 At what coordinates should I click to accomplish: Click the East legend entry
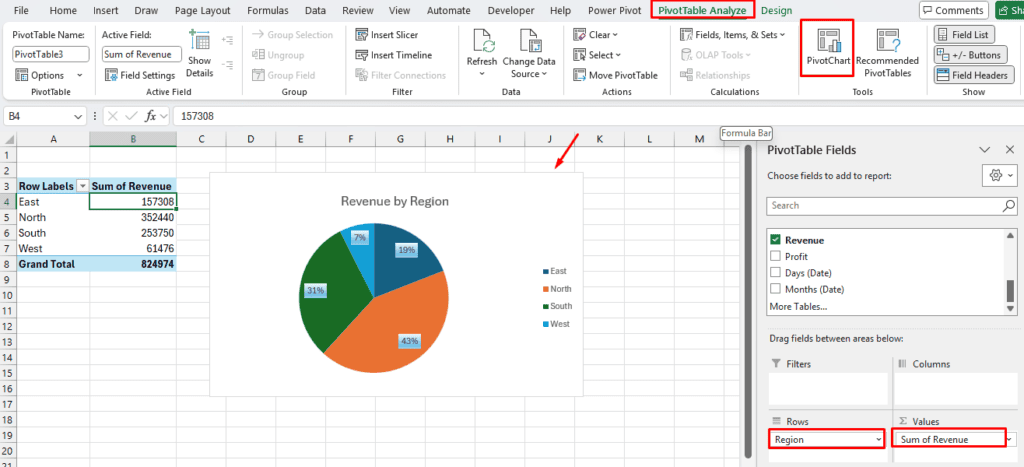[554, 270]
